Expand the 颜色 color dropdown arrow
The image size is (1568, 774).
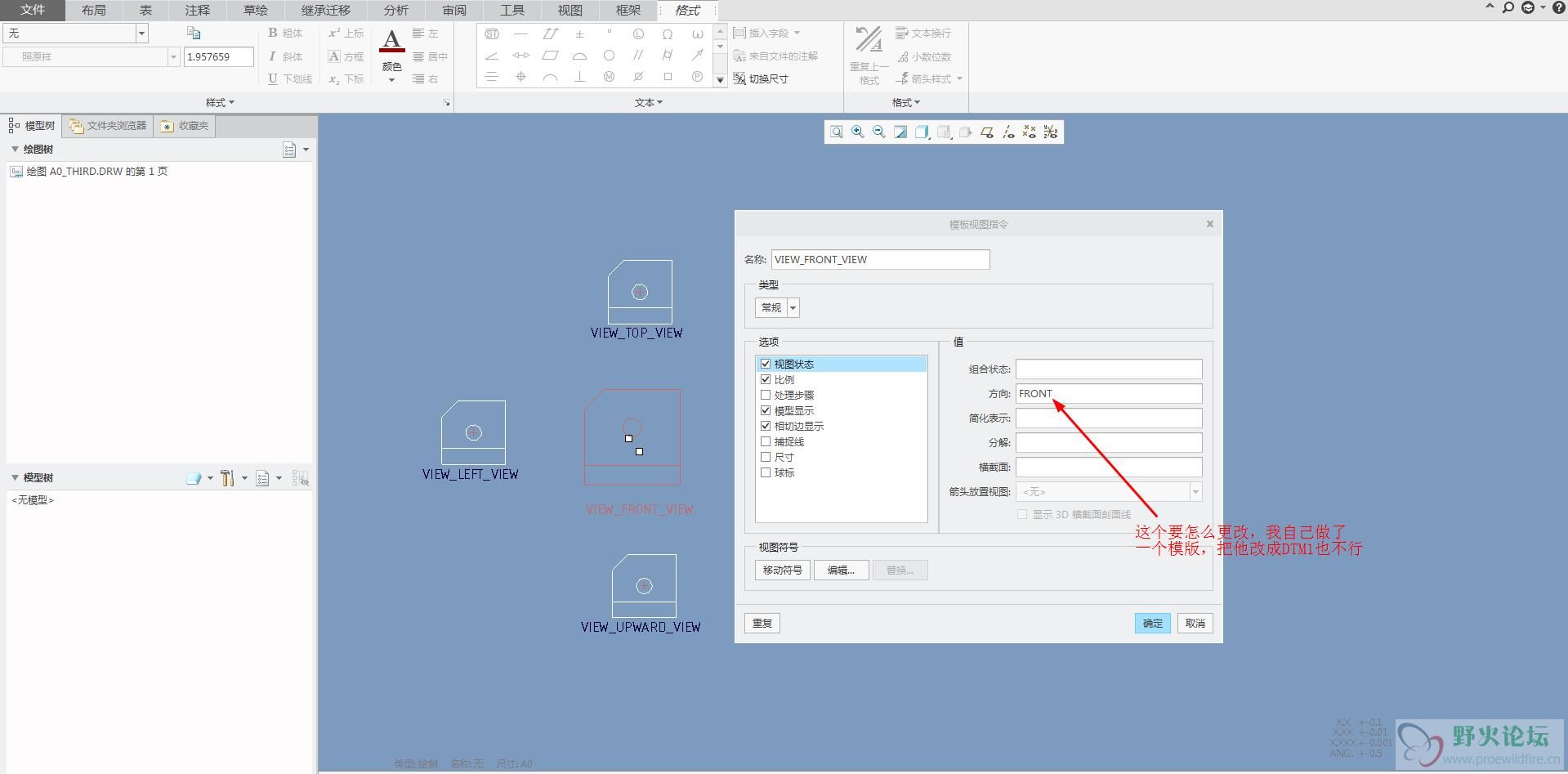(x=392, y=80)
